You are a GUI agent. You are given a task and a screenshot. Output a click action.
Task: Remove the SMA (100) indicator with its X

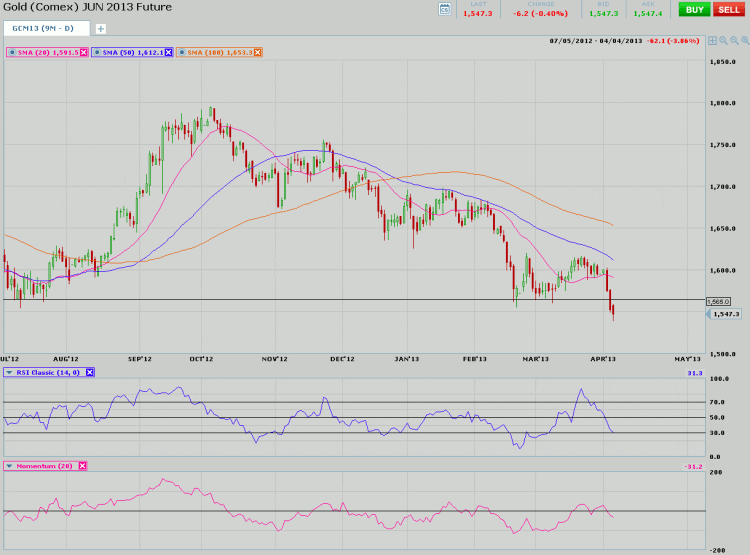point(257,52)
